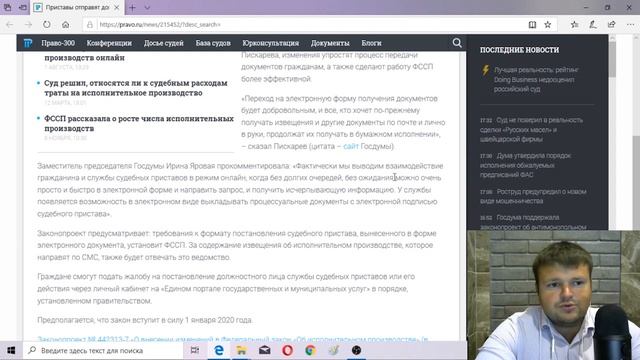Click the ПОСЛЕДНИЕ НОВОСТИ heading
The image size is (640, 360).
pyautogui.click(x=519, y=50)
